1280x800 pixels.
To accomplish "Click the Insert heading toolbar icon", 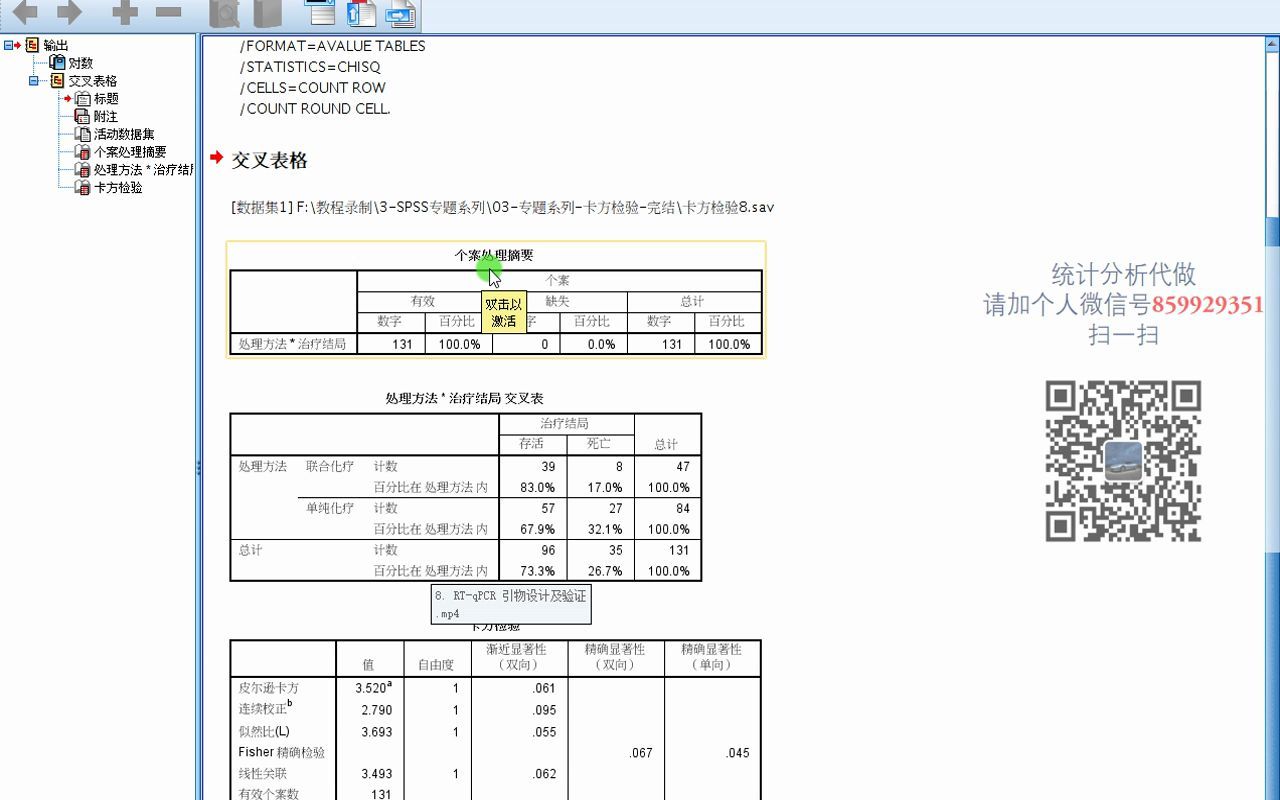I will click(x=321, y=13).
